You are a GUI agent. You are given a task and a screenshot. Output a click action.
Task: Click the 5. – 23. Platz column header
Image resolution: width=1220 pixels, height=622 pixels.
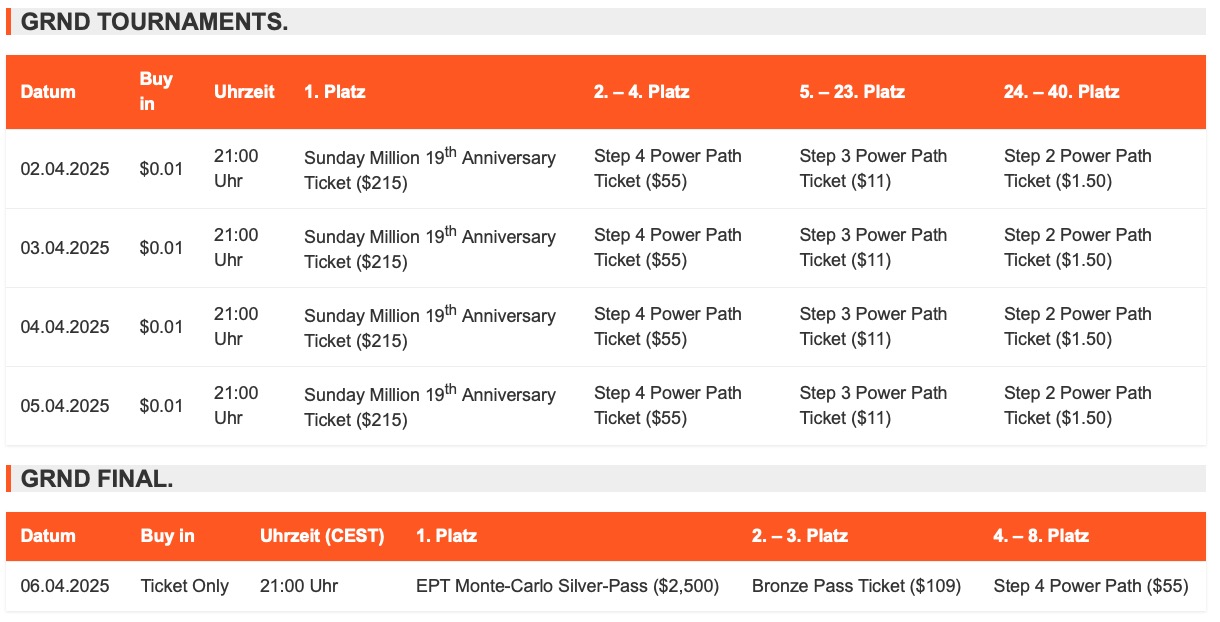click(x=852, y=92)
